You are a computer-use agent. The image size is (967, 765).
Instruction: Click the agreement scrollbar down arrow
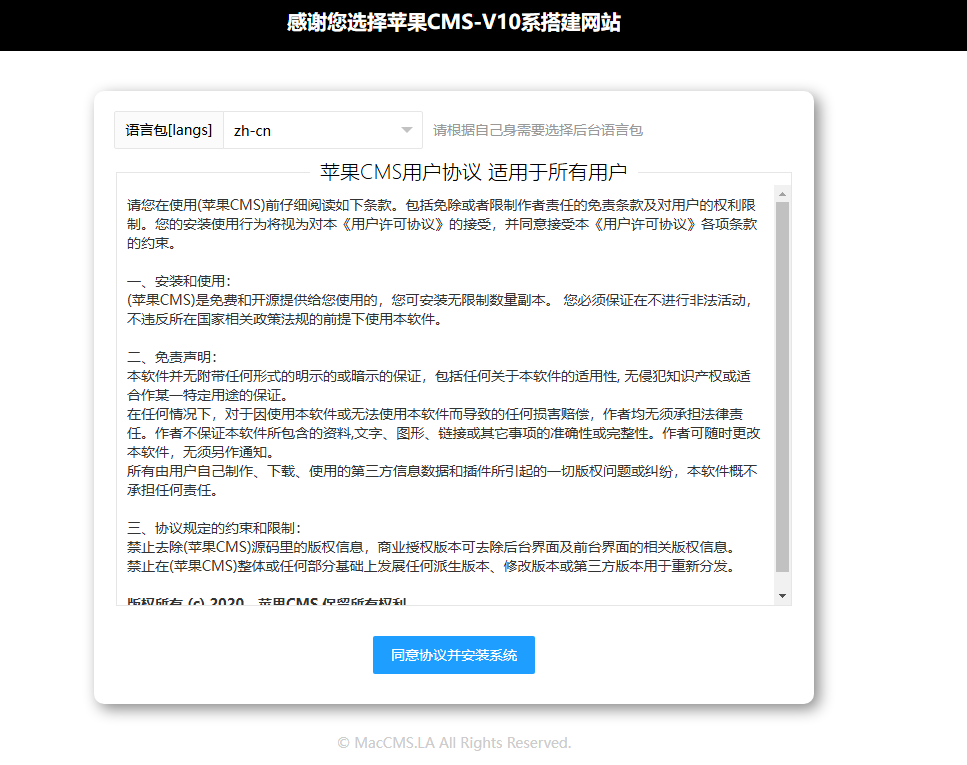tap(783, 596)
